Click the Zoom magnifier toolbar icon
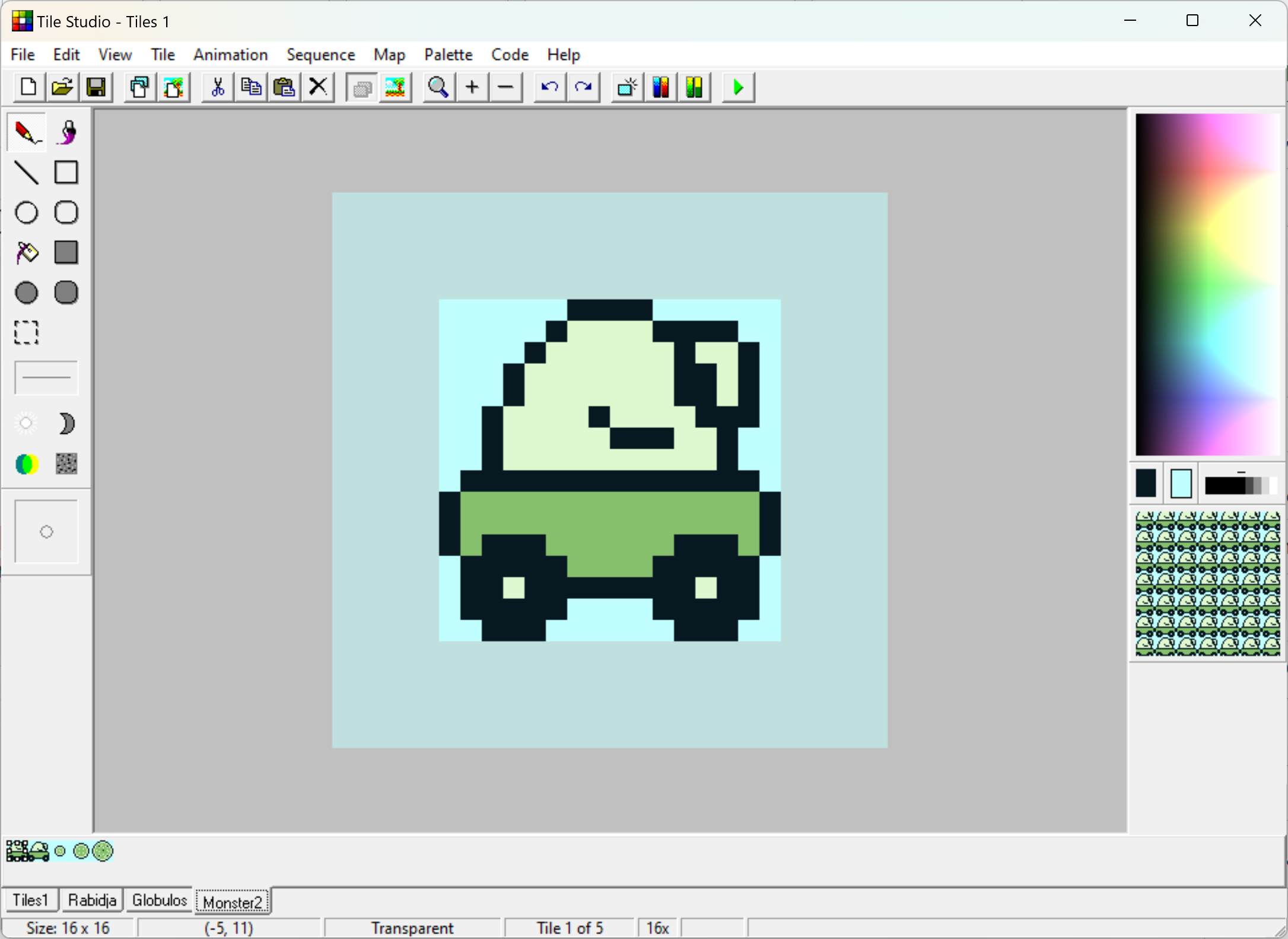This screenshot has height=939, width=1288. coord(438,88)
